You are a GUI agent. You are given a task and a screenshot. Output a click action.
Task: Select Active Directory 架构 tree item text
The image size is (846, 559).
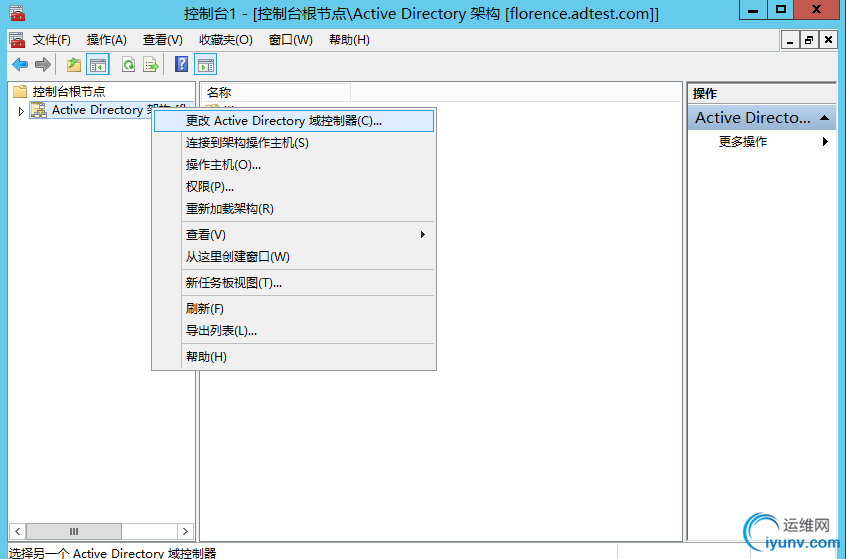pyautogui.click(x=119, y=110)
